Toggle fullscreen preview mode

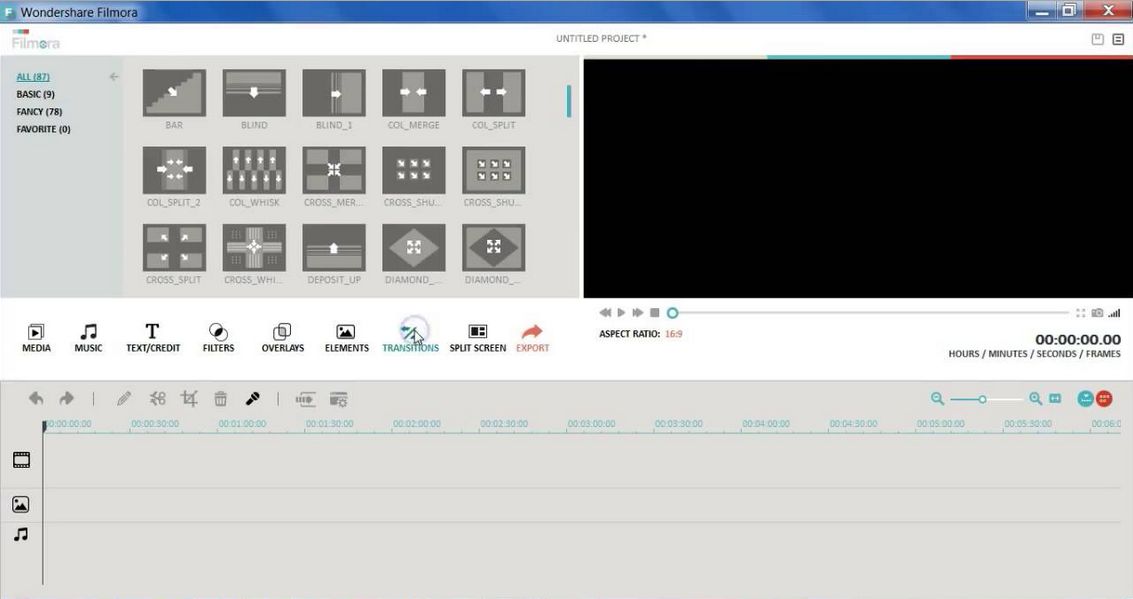[x=1081, y=310]
